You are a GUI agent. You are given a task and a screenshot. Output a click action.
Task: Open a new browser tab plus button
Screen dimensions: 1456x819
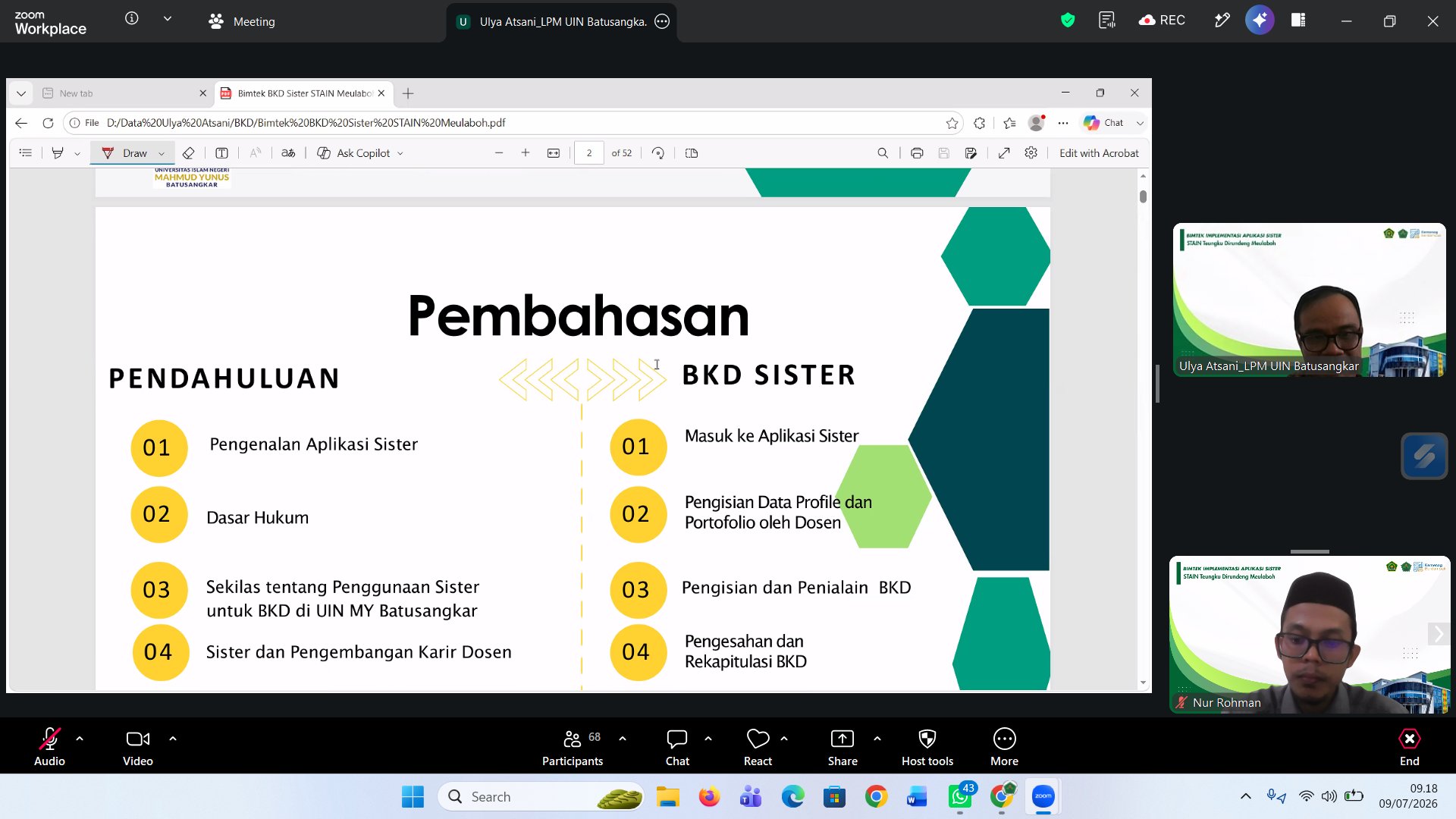(x=408, y=93)
